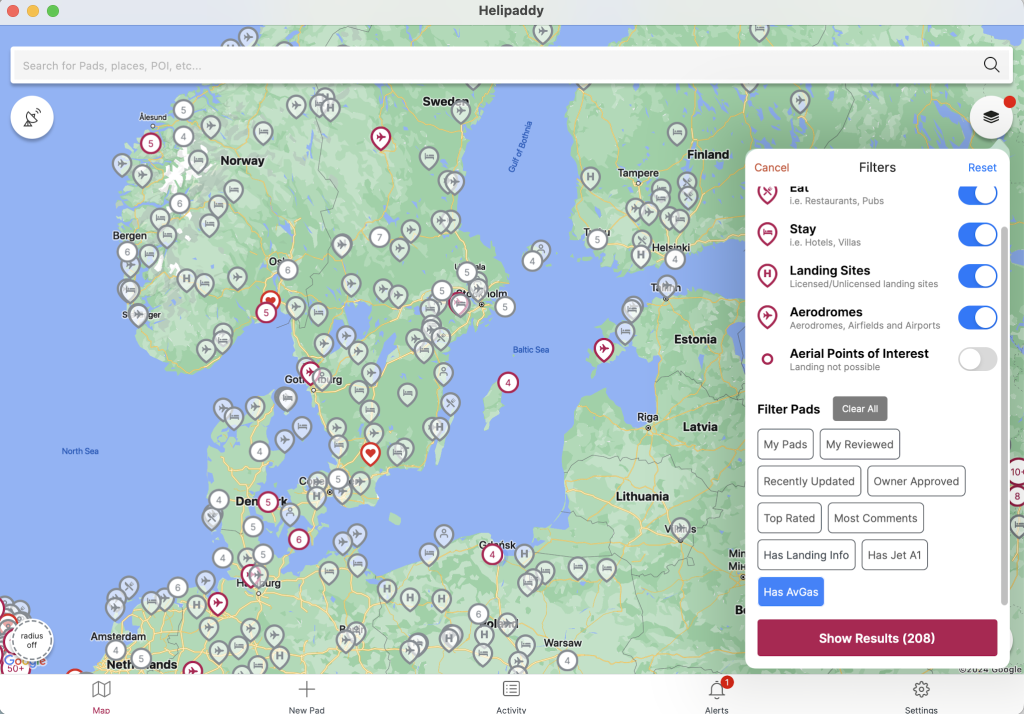Disable the Stay filter switch

click(x=977, y=234)
